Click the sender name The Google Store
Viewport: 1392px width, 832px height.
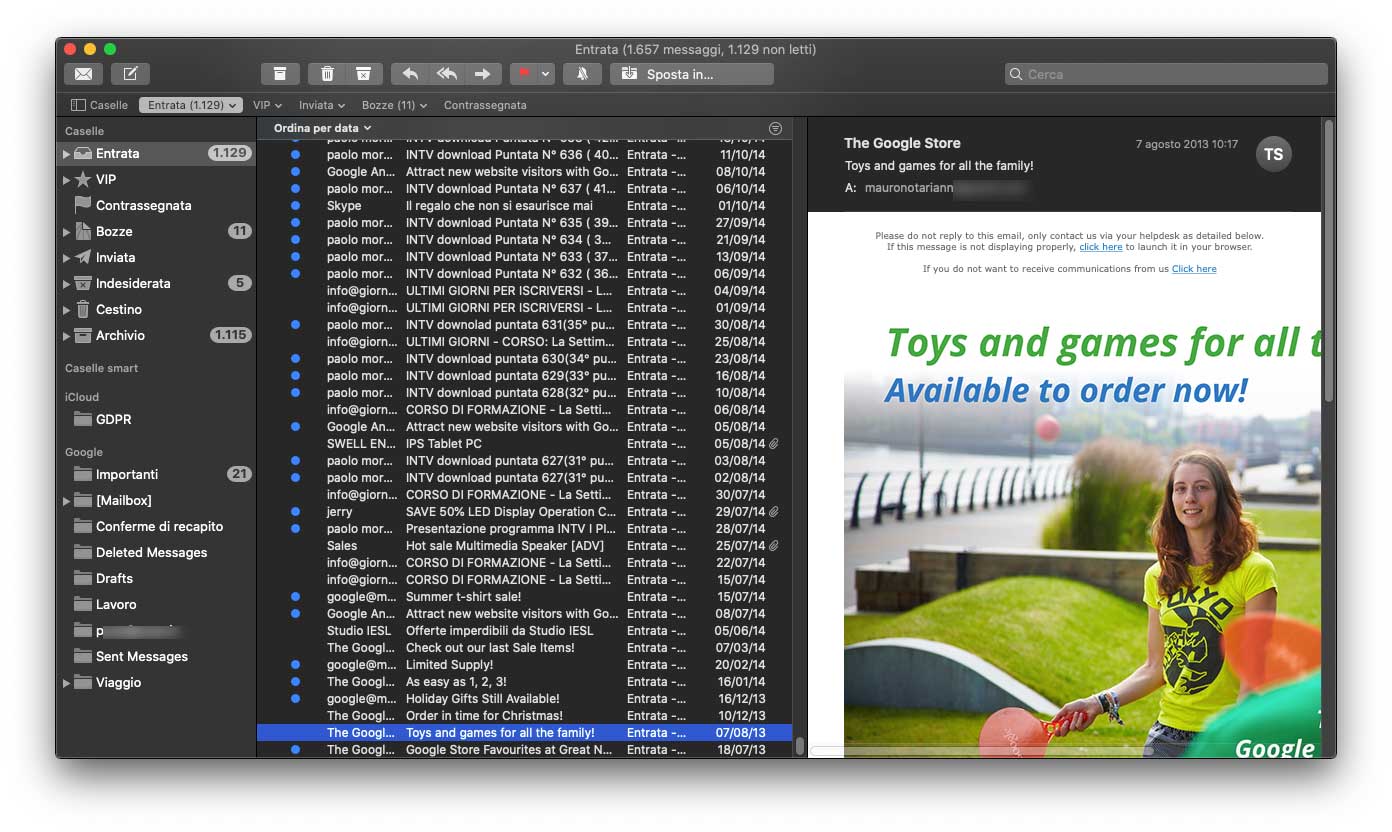pyautogui.click(x=902, y=143)
